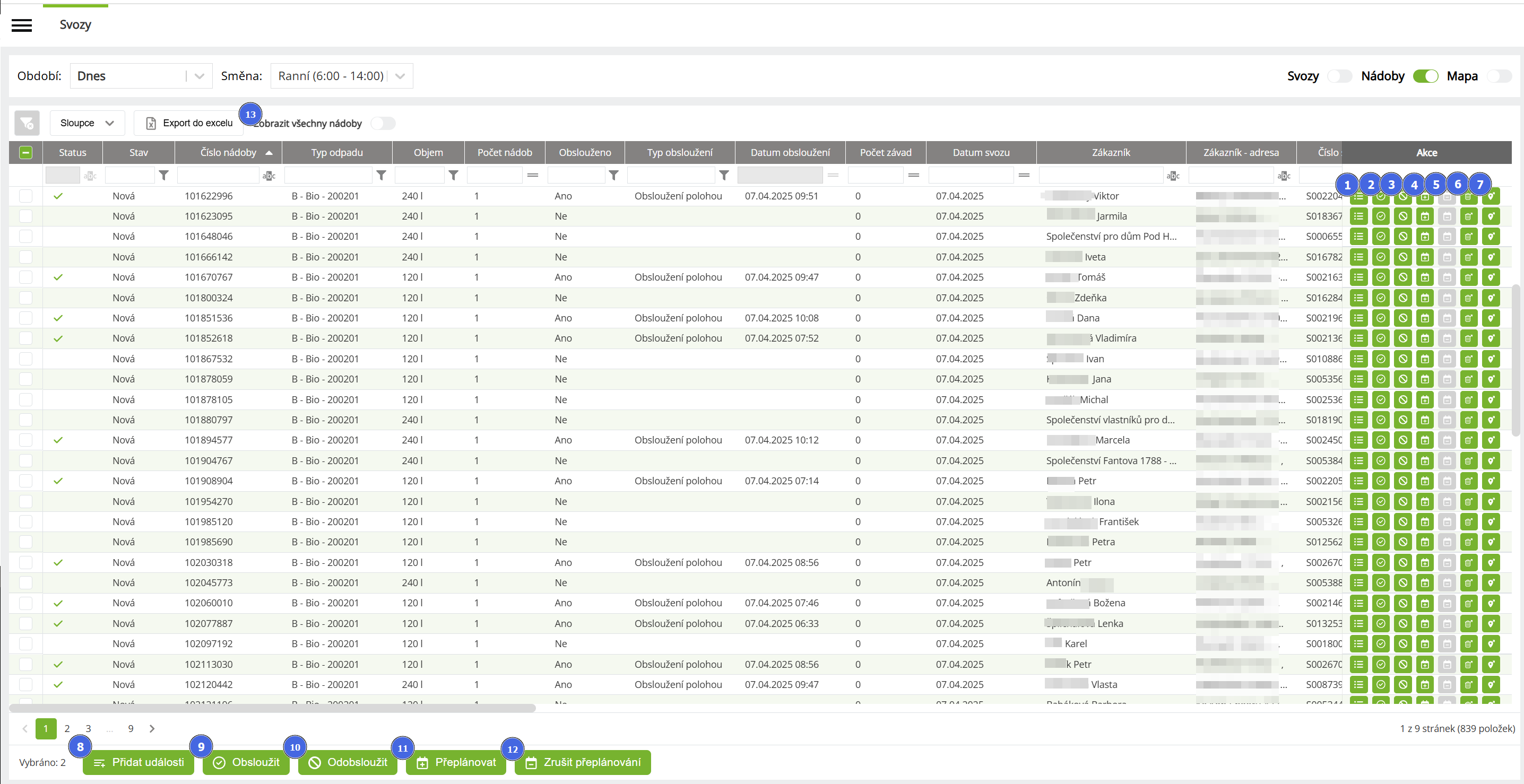The height and width of the screenshot is (784, 1524).
Task: Tick the checkbox for container 101622996
Action: click(25, 196)
